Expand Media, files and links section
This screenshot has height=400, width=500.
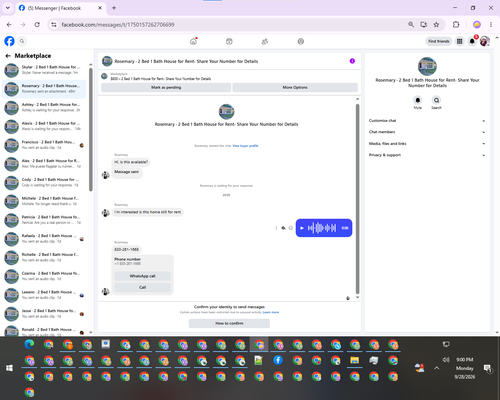pyautogui.click(x=427, y=144)
